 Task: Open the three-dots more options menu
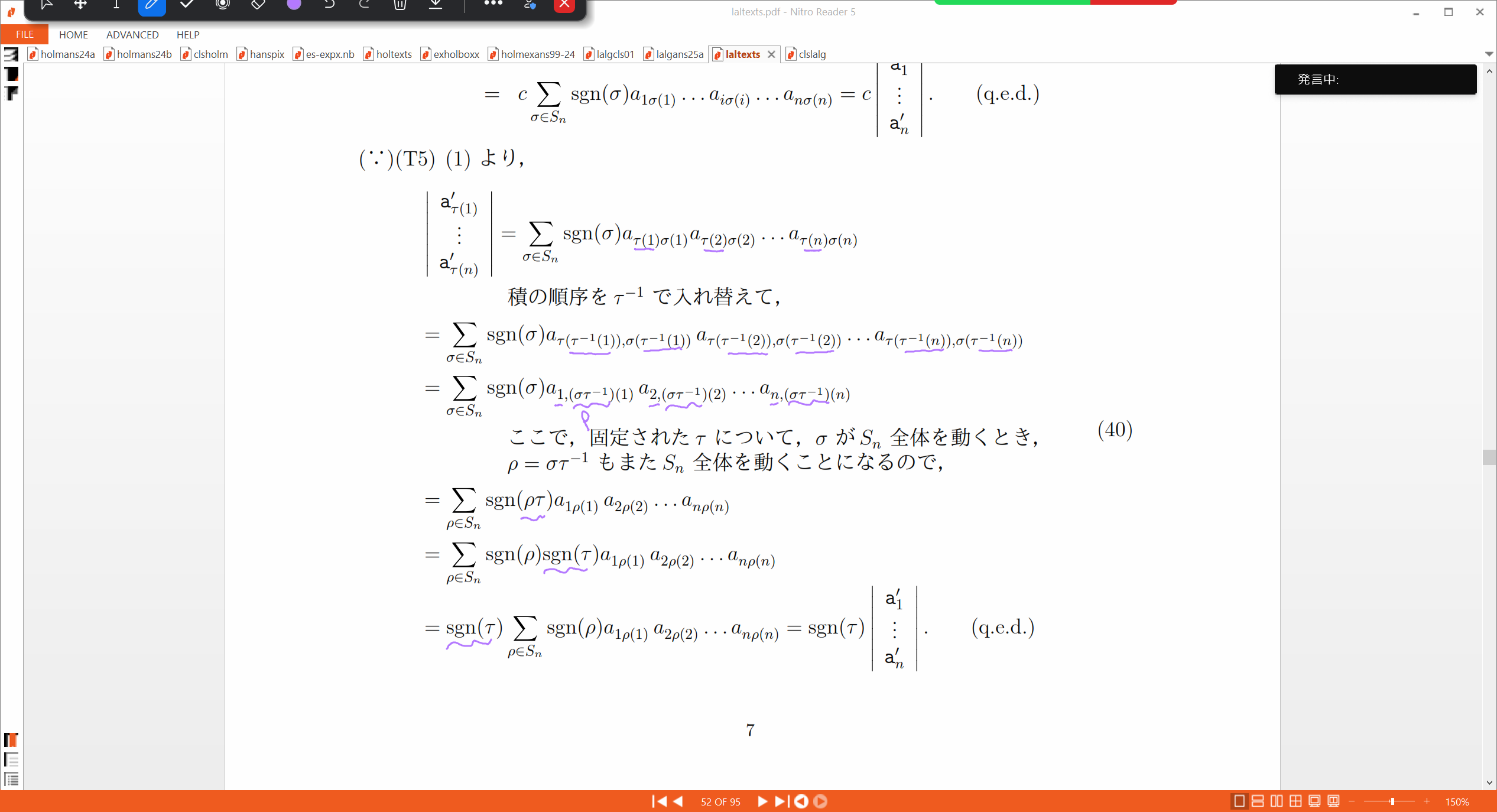pos(493,4)
